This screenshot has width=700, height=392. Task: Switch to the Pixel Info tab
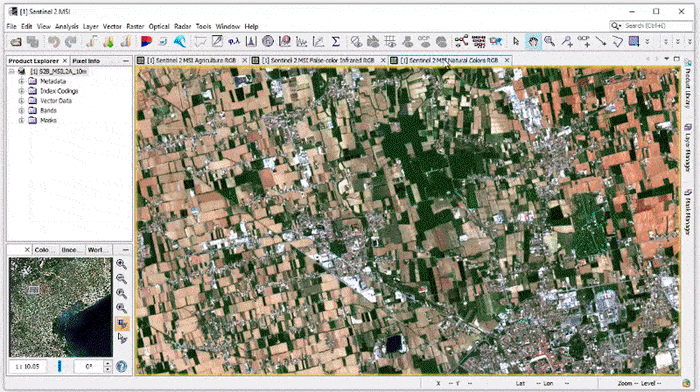[86, 61]
